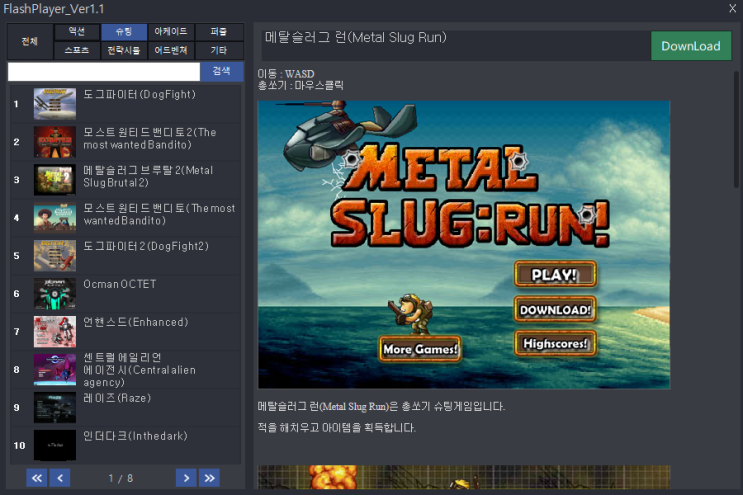This screenshot has width=743, height=495.
Task: Select 메탈슬러그 브루탈2 title text
Action: (x=148, y=176)
